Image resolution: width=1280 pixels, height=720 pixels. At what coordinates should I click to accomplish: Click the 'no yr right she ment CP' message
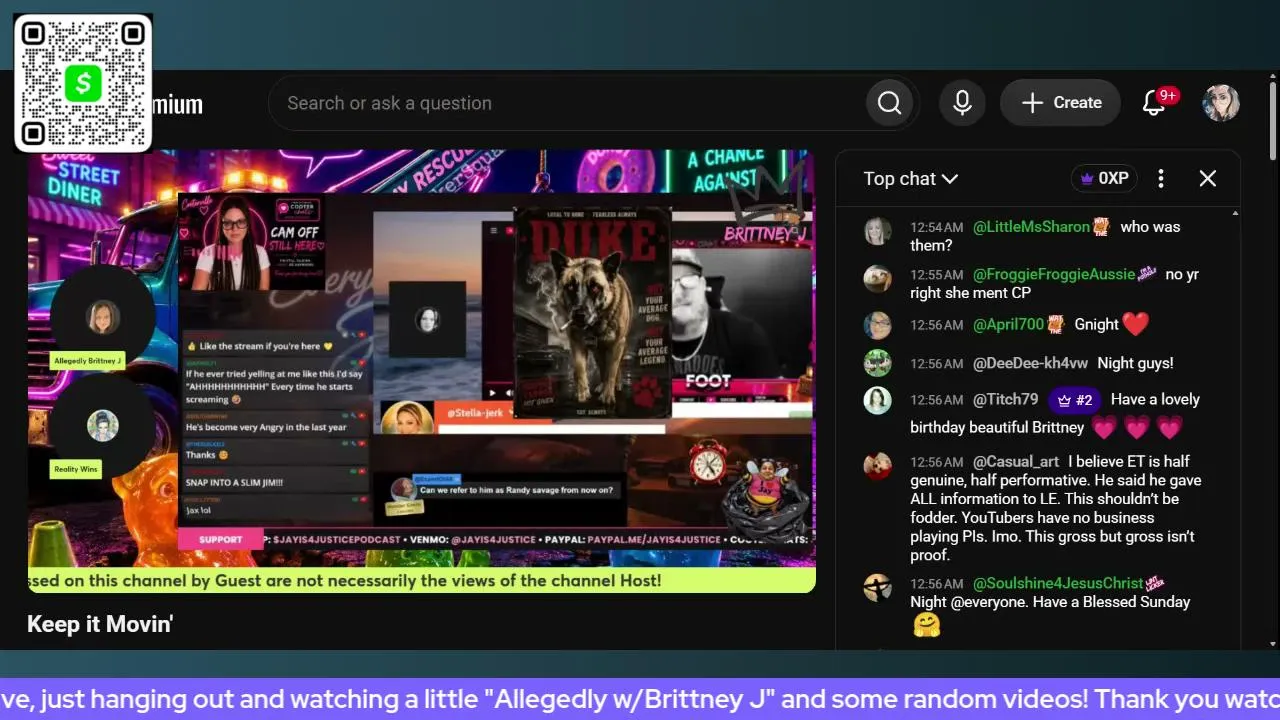point(1054,283)
